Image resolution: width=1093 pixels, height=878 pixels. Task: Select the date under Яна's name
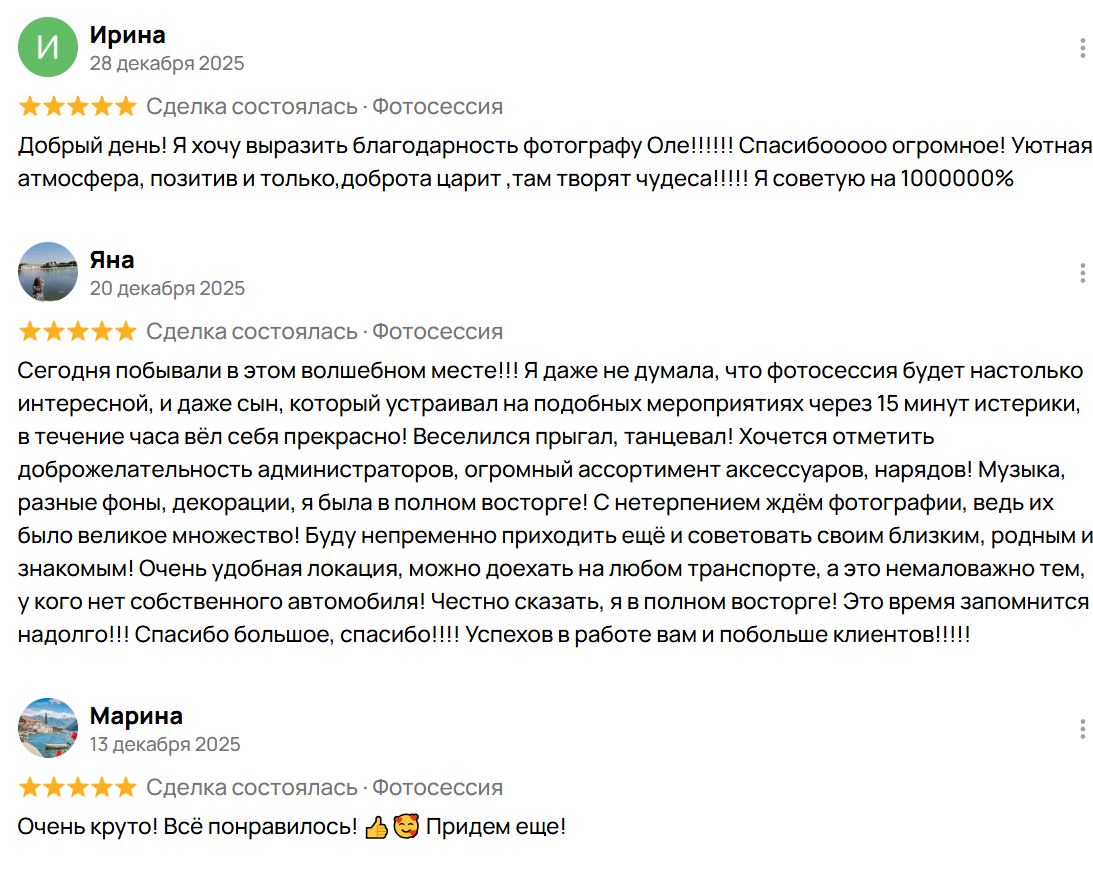click(x=166, y=287)
